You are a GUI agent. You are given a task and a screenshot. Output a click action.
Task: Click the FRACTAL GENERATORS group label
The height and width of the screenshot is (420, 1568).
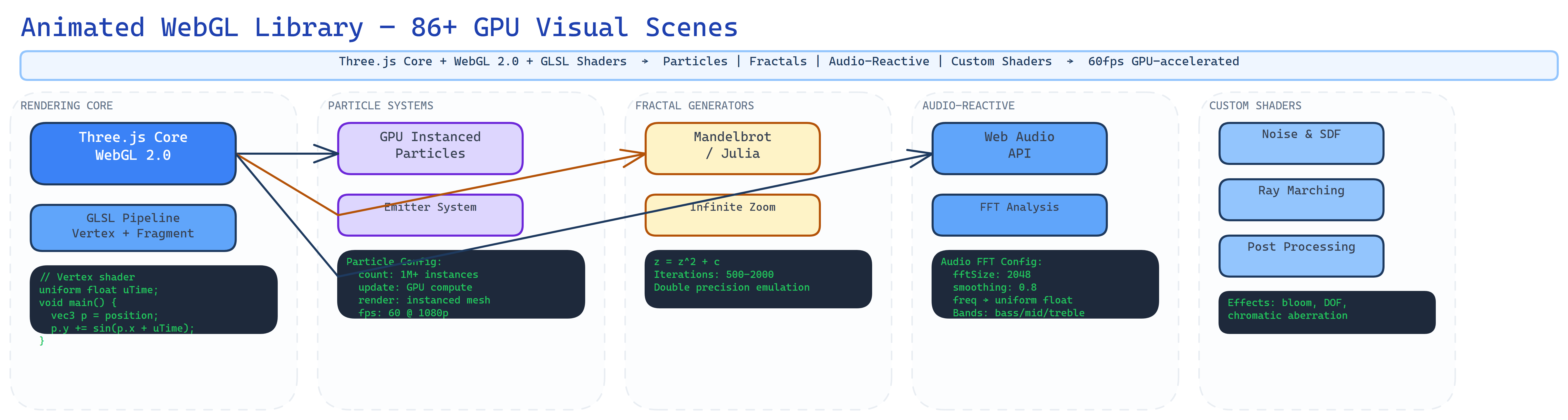pos(695,106)
